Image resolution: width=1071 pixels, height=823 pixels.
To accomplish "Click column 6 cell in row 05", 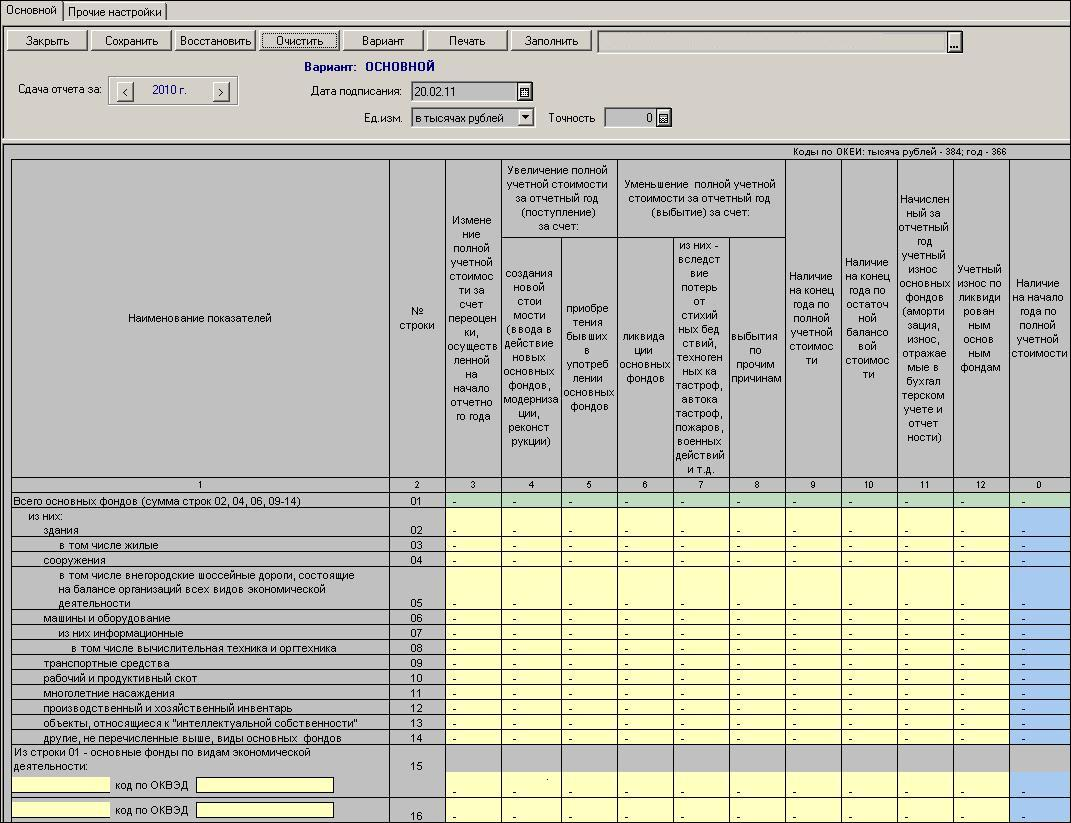I will [645, 589].
